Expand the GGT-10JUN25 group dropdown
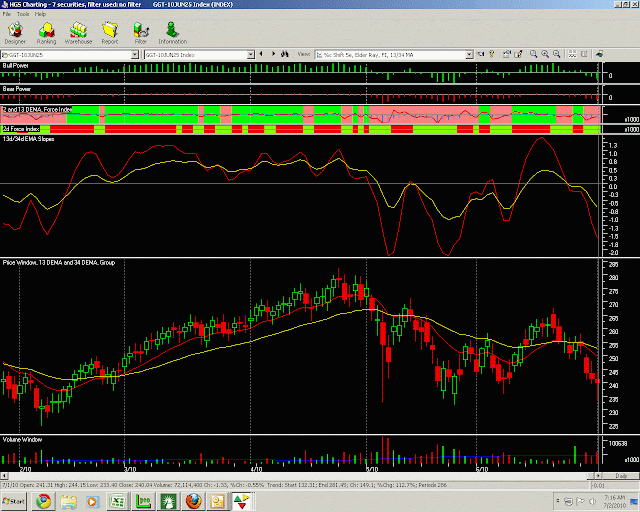This screenshot has width=640, height=512. tap(135, 54)
